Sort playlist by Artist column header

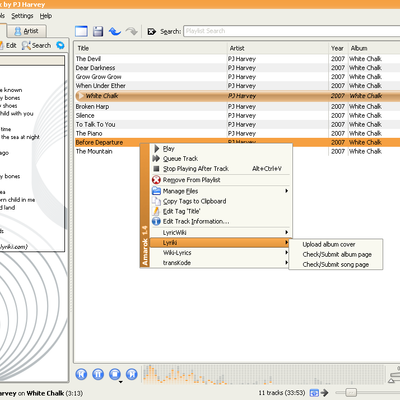point(278,48)
